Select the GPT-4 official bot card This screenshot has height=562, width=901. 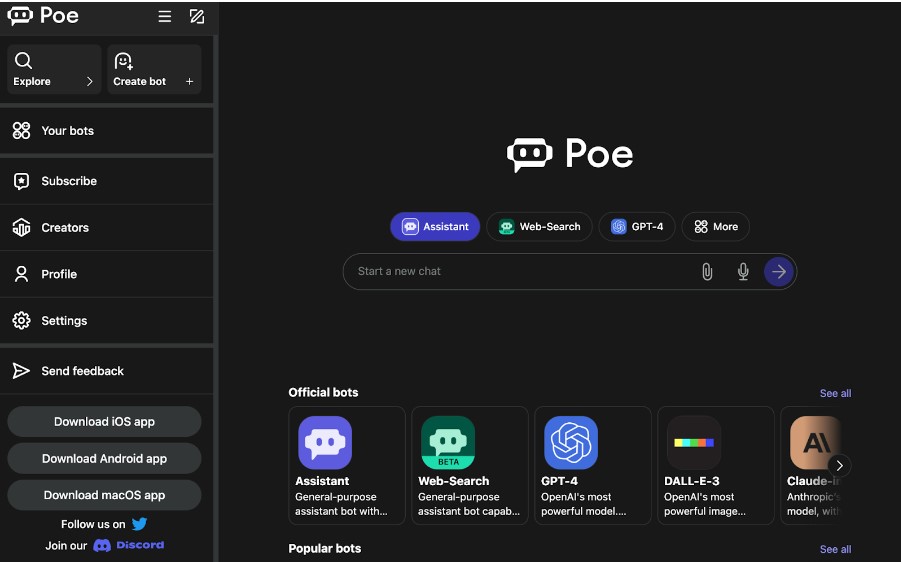592,465
